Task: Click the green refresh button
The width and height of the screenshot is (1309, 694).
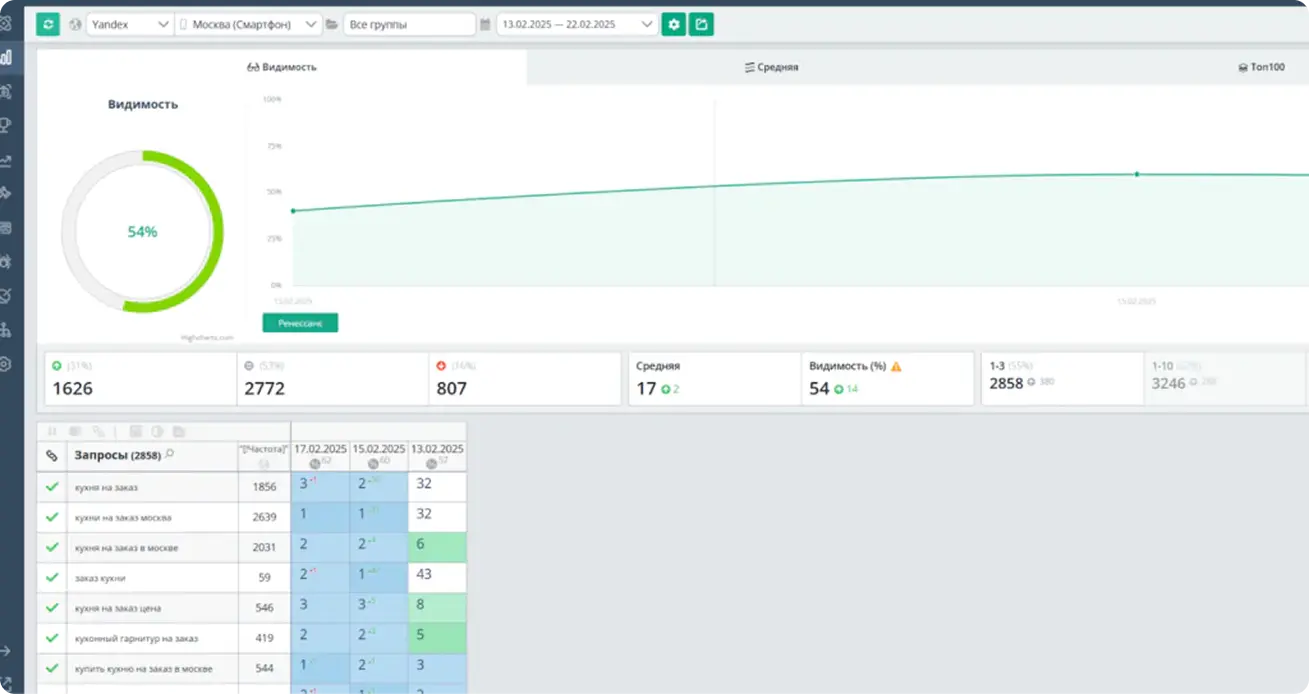Action: [x=48, y=24]
